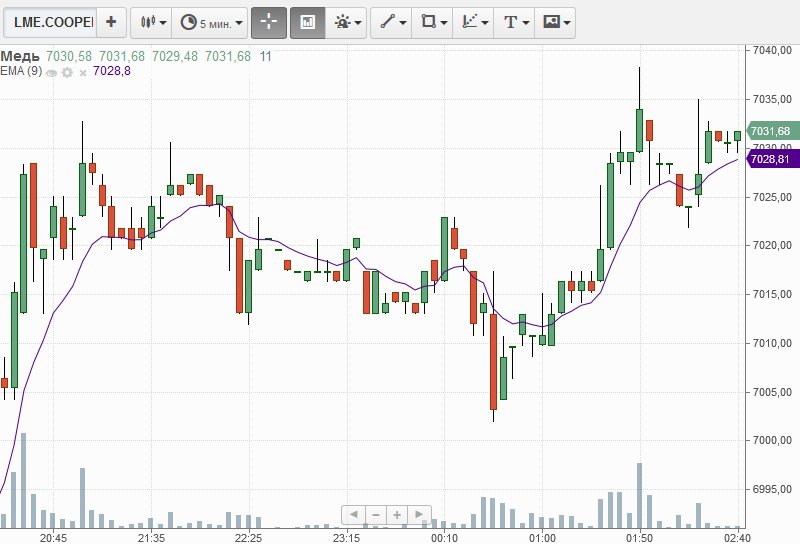
Task: Toggle the chart data panel button
Action: 307,21
